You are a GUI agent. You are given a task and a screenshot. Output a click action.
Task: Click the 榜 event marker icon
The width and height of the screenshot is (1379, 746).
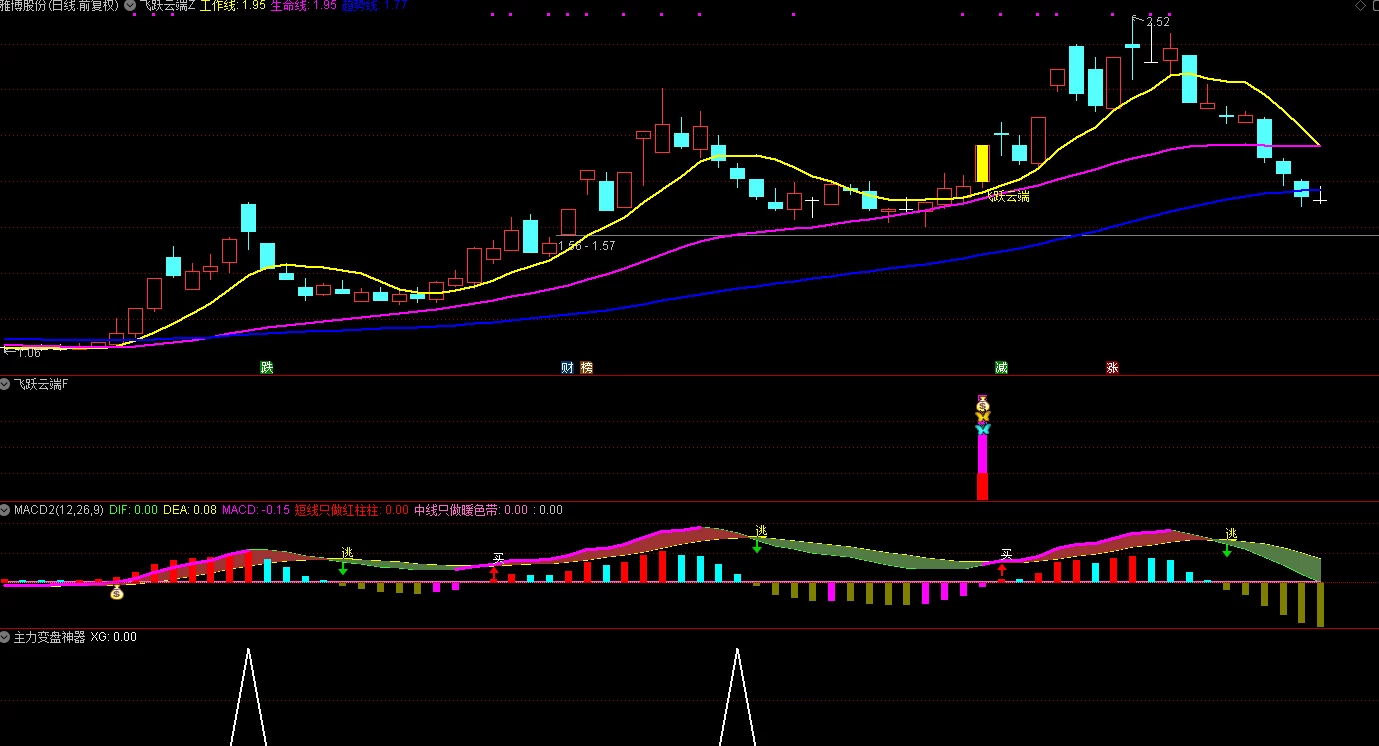point(587,368)
